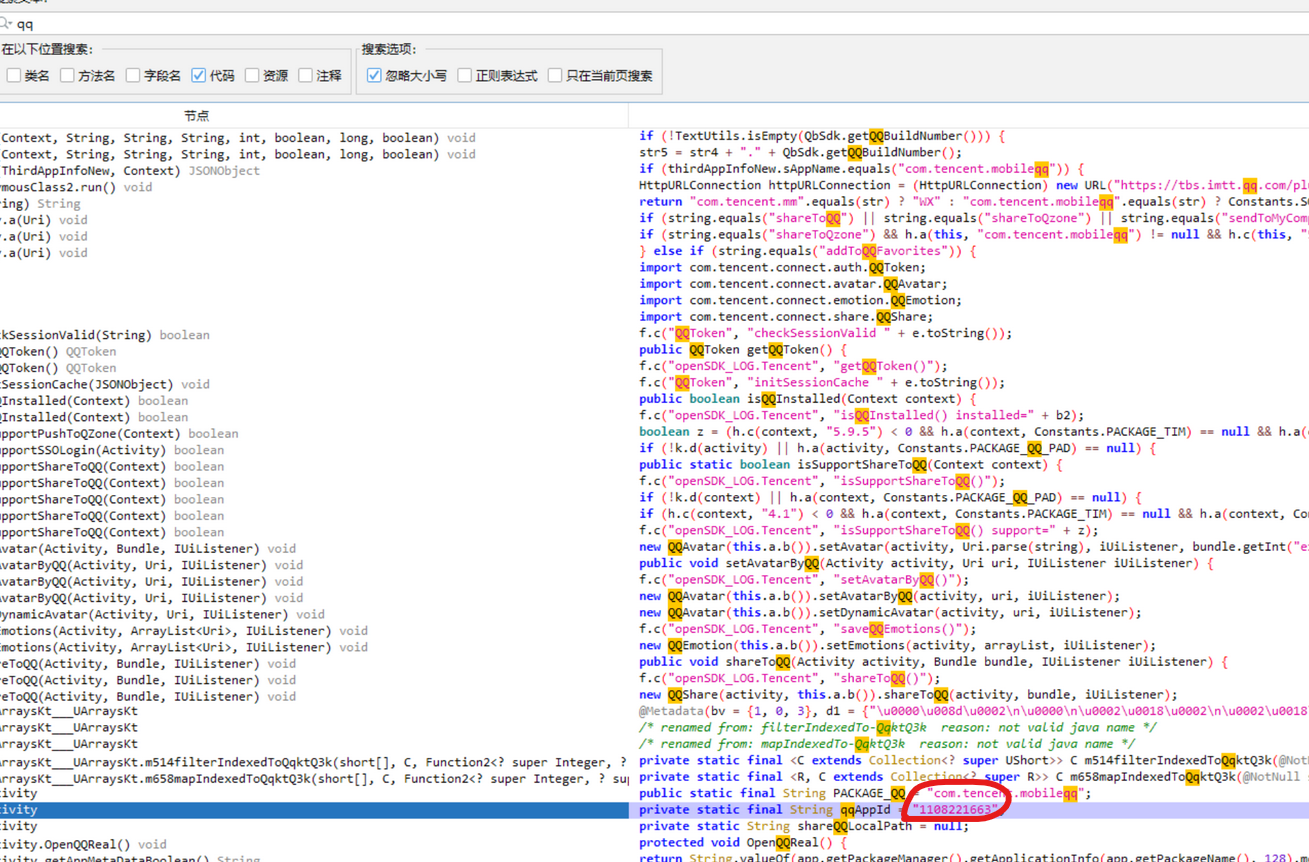The height and width of the screenshot is (862, 1309).
Task: Select the "getQQToken()" log line result
Action: click(x=793, y=367)
